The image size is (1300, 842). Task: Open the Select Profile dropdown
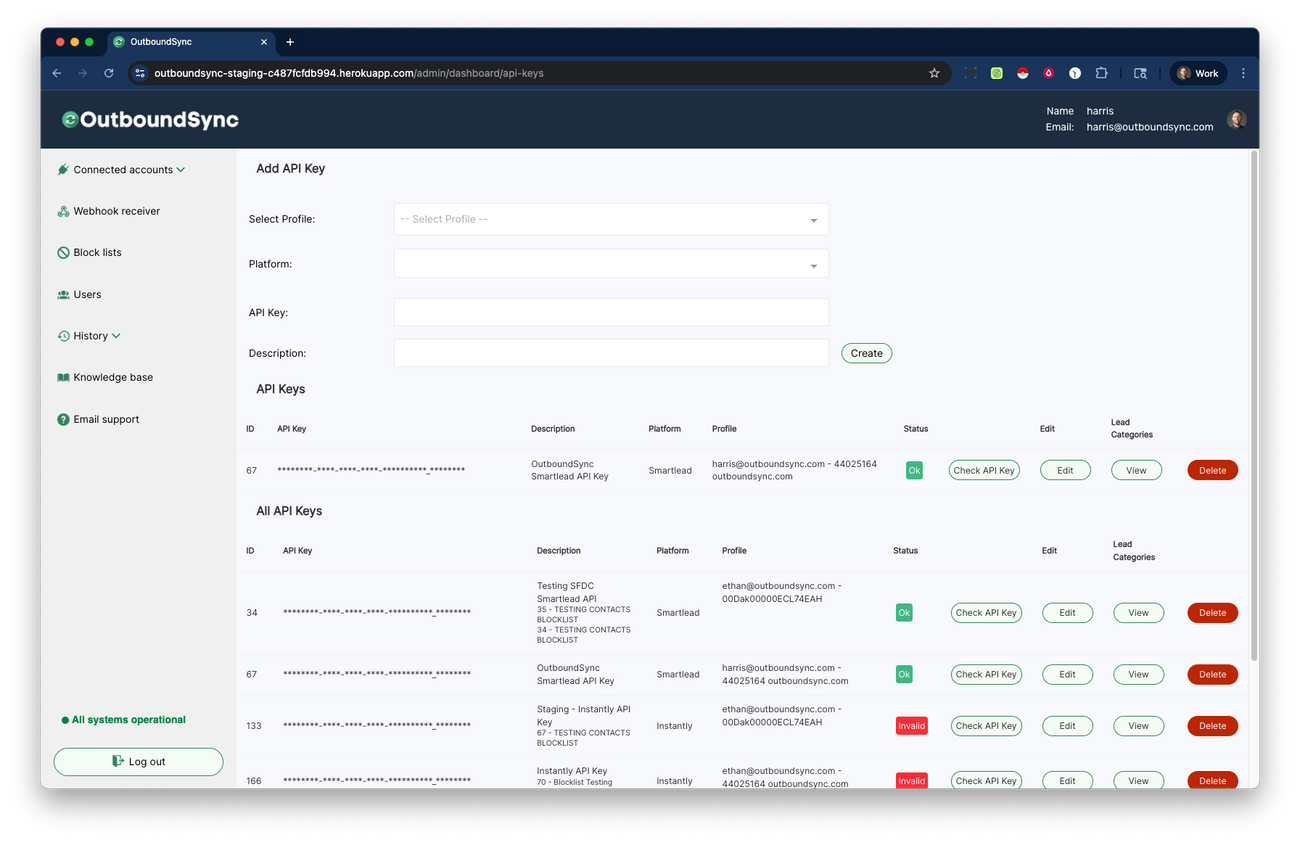[x=611, y=219]
